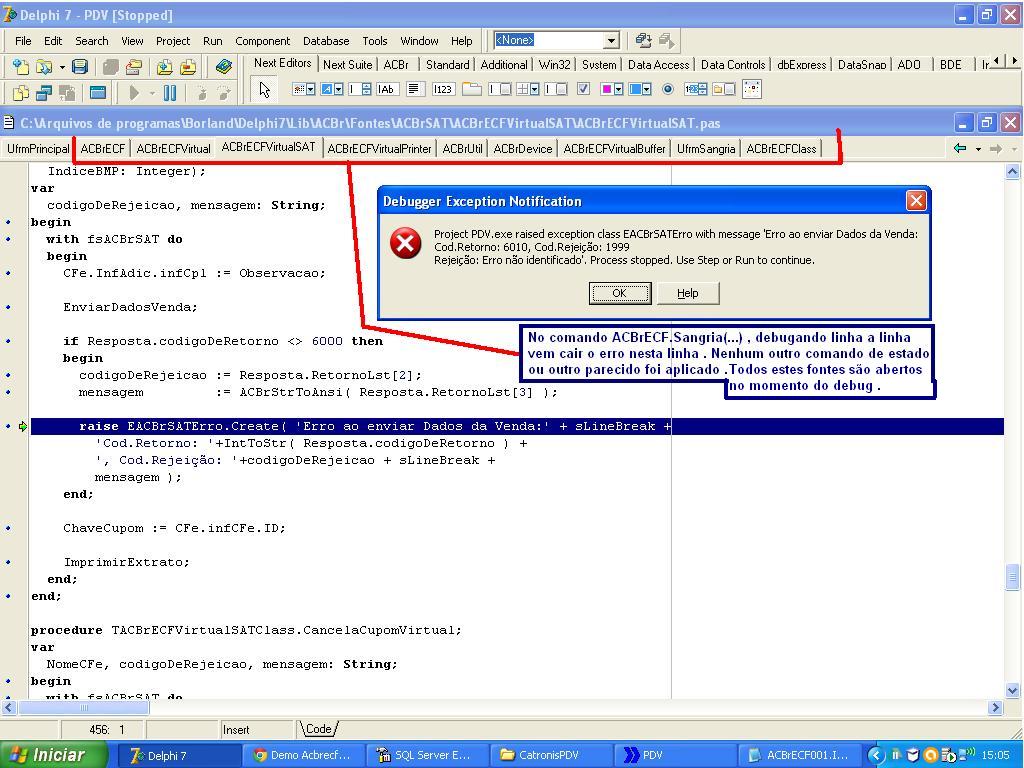This screenshot has height=768, width=1024.
Task: Open the UfrmPrincipal editor tab
Action: [x=38, y=149]
